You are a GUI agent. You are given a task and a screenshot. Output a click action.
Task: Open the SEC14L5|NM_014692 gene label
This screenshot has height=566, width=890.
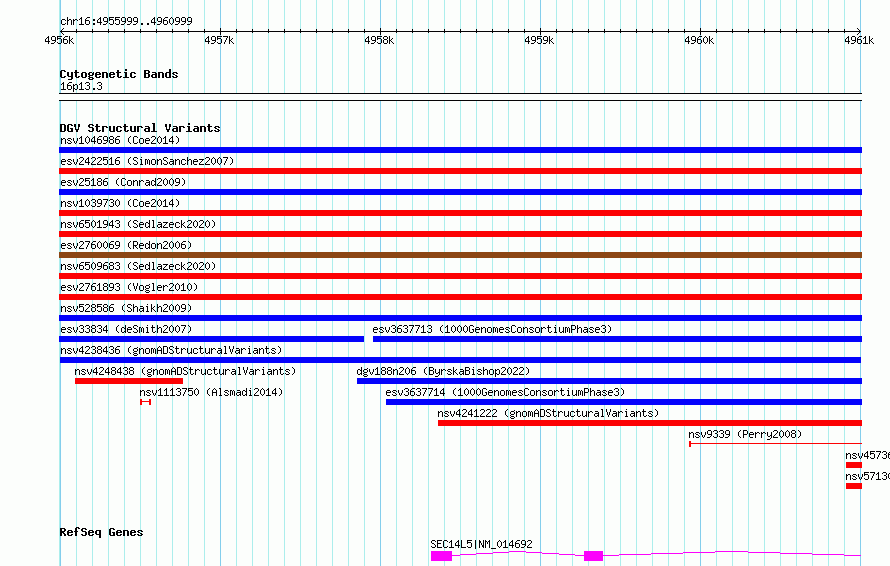tap(481, 544)
